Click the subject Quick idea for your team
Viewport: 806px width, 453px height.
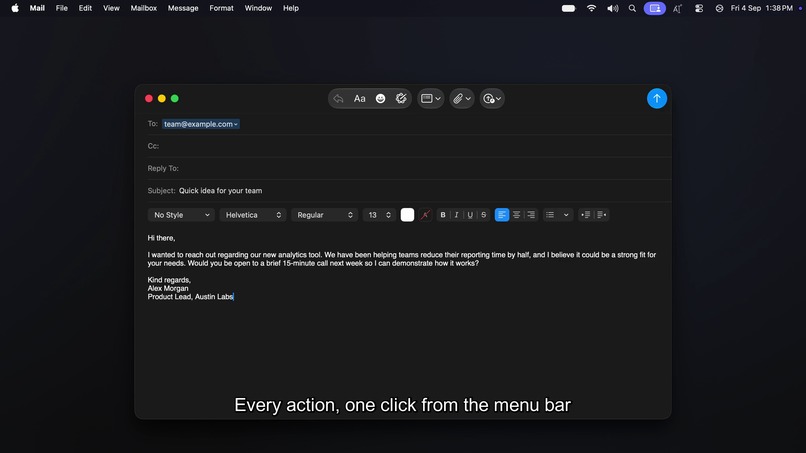coord(221,191)
